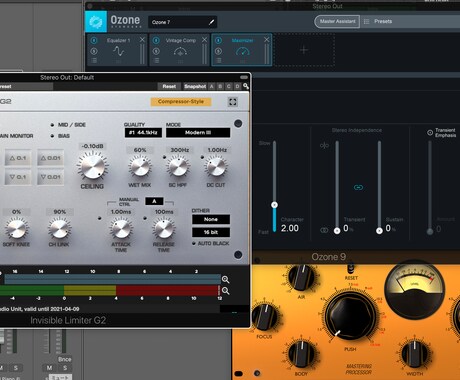Open the MANUAL CTRL dropdown showing A
Viewport: 460px width, 380px height.
pos(154,201)
